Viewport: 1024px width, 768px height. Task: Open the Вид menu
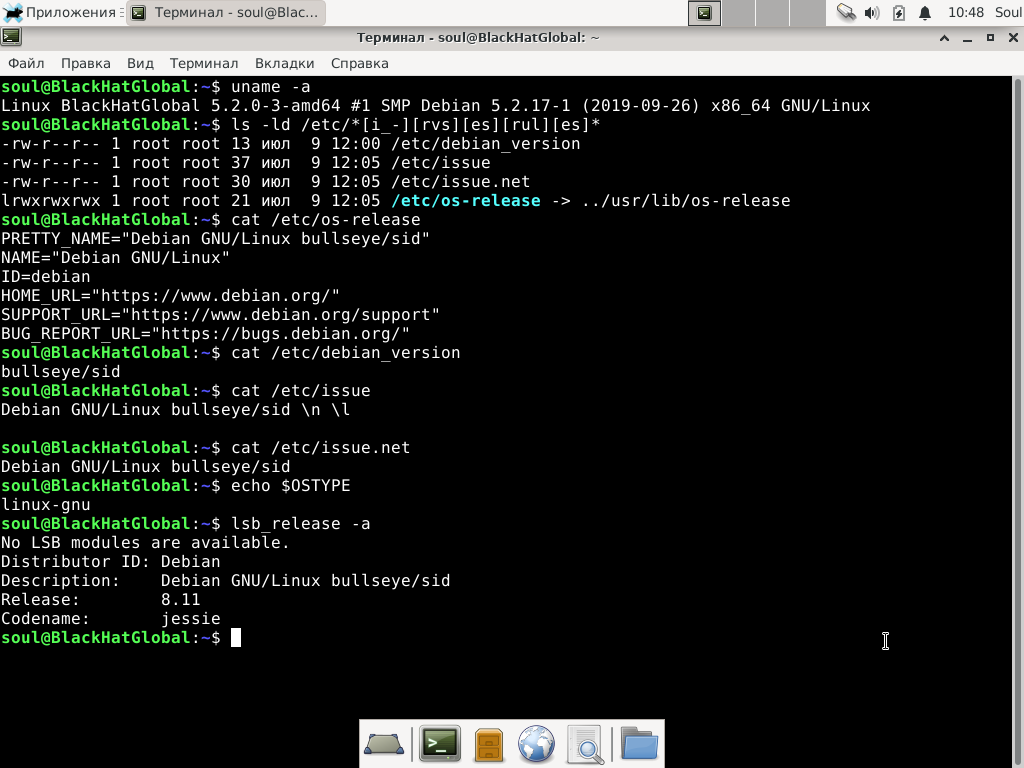tap(140, 63)
